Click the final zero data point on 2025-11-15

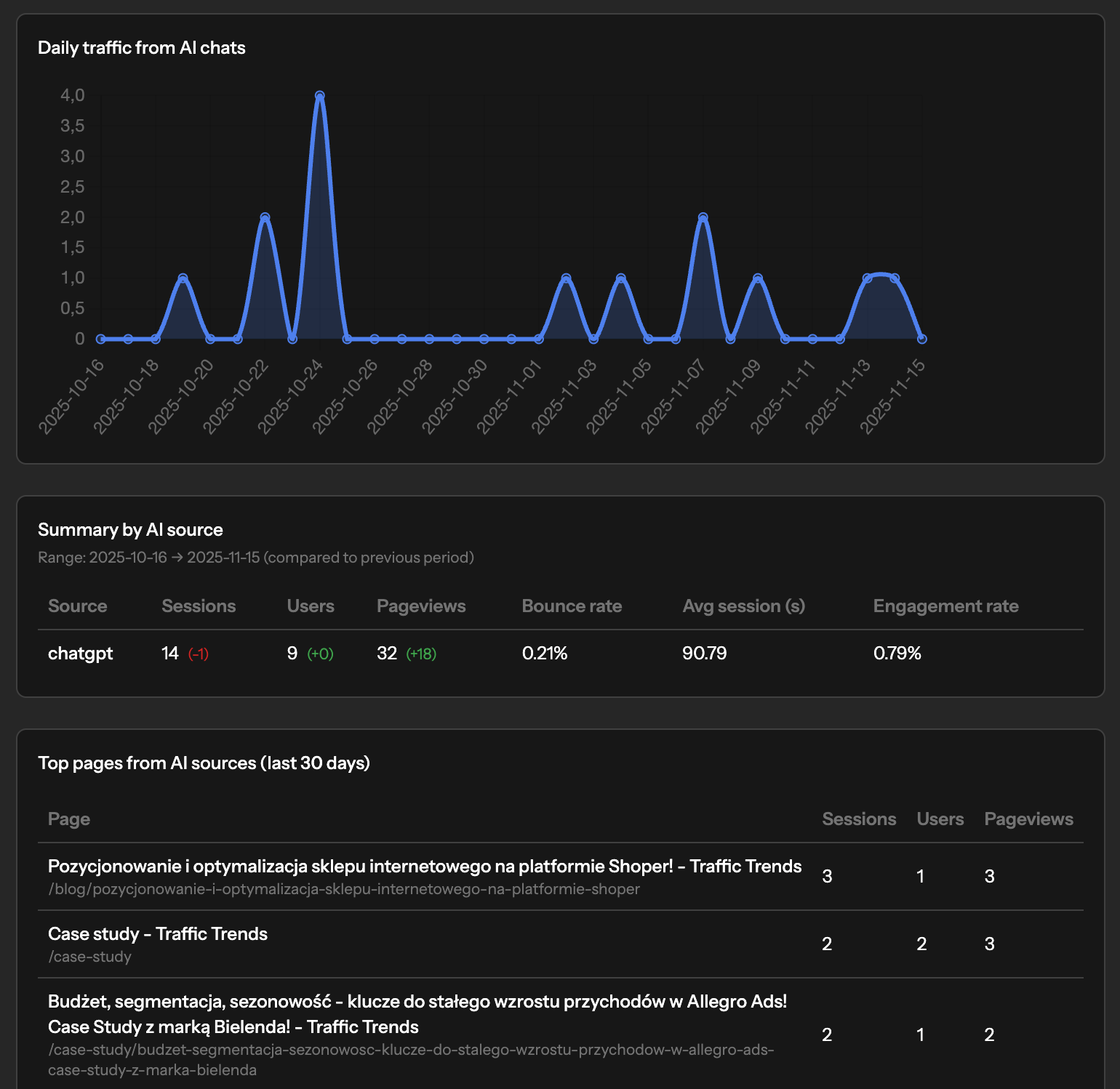pyautogui.click(x=921, y=339)
